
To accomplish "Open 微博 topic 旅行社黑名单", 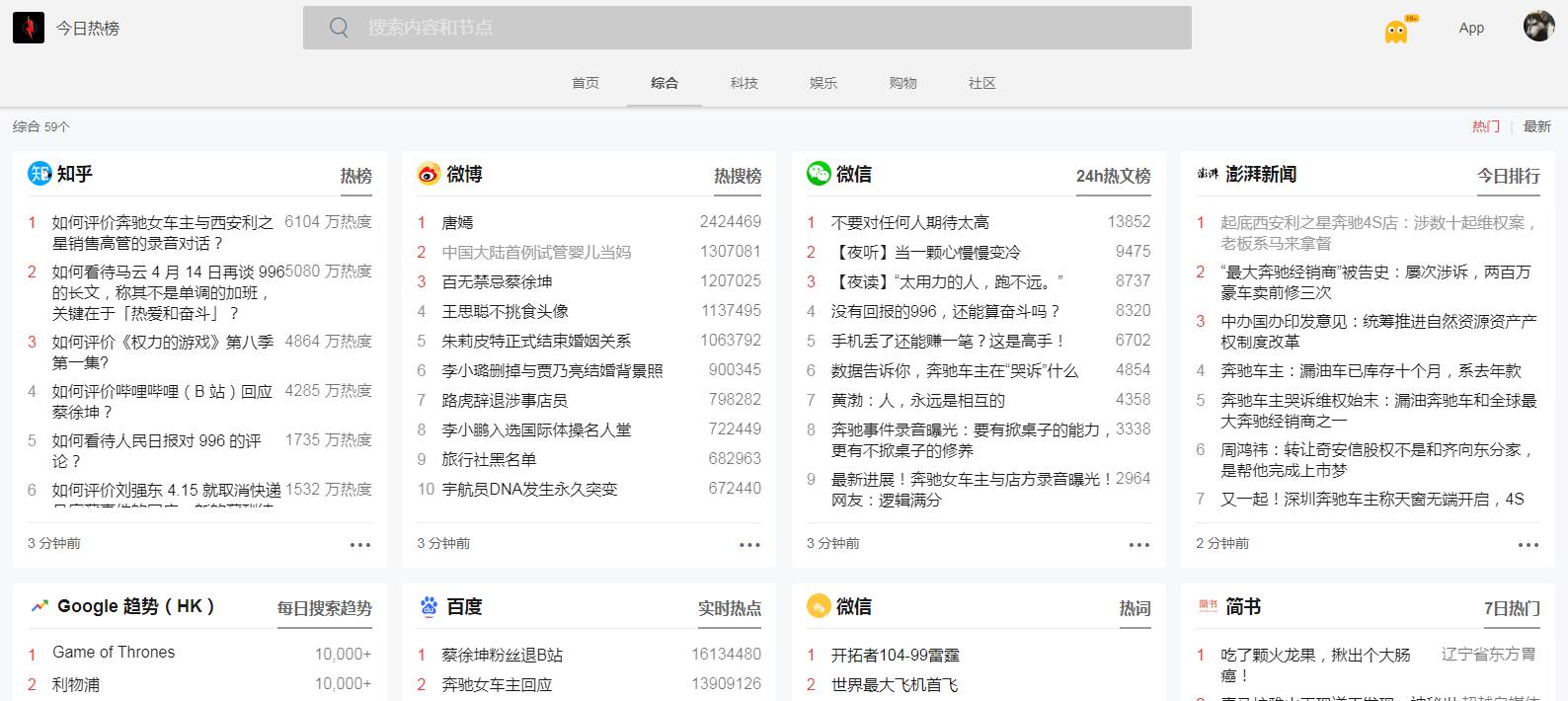I will [489, 459].
